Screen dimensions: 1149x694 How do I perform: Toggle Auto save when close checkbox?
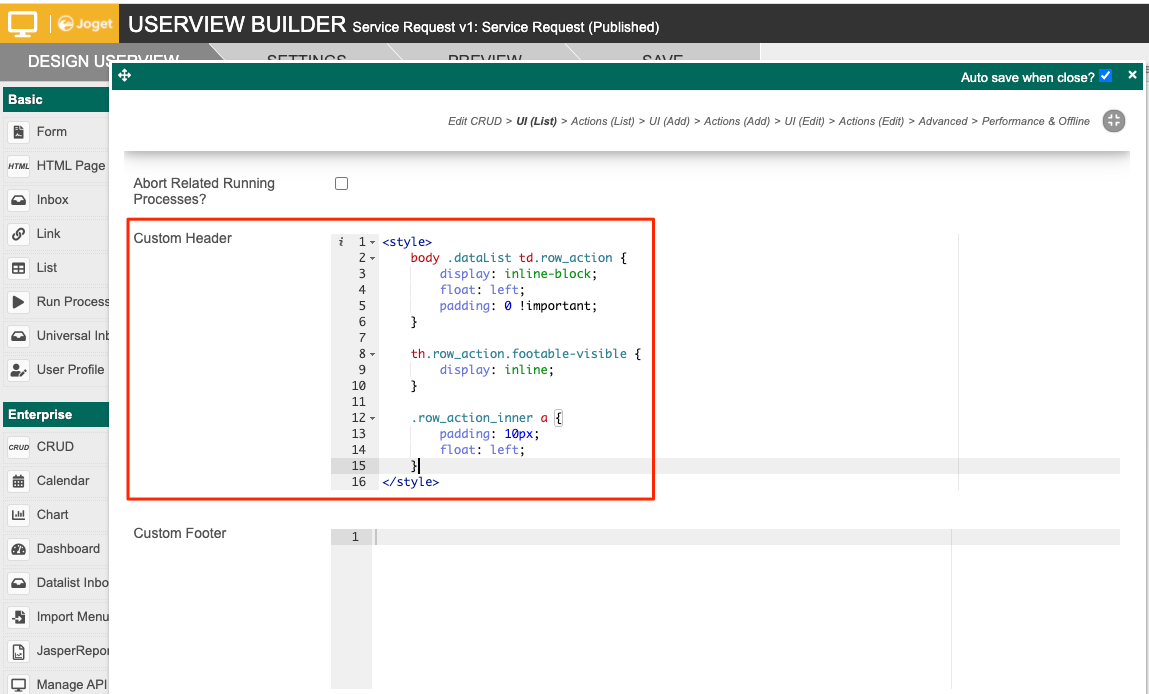pyautogui.click(x=1105, y=76)
